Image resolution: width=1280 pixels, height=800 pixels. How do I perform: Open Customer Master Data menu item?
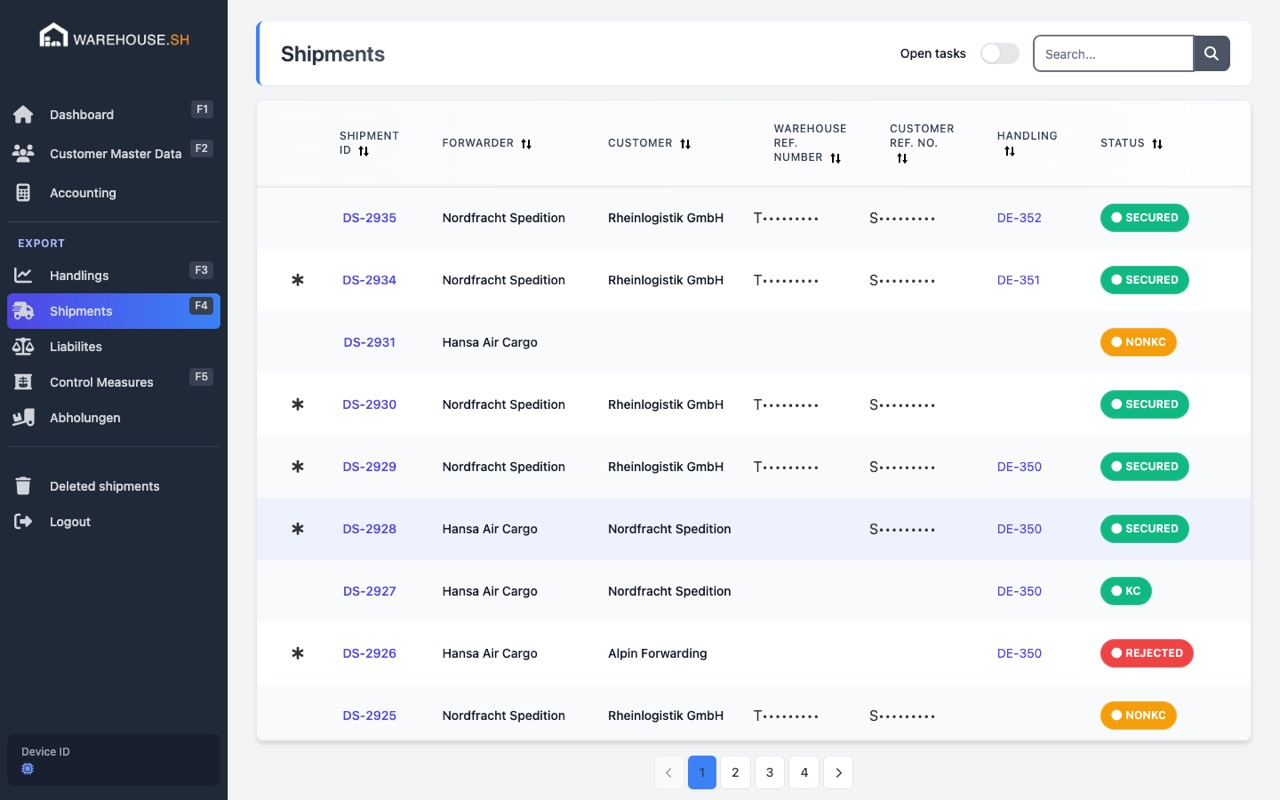coord(113,153)
